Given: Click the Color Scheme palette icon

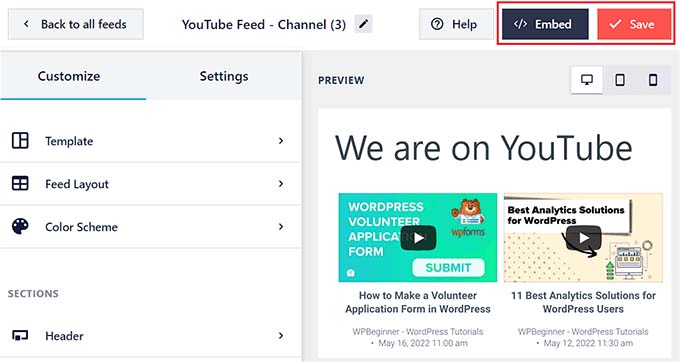Looking at the screenshot, I should tap(20, 226).
